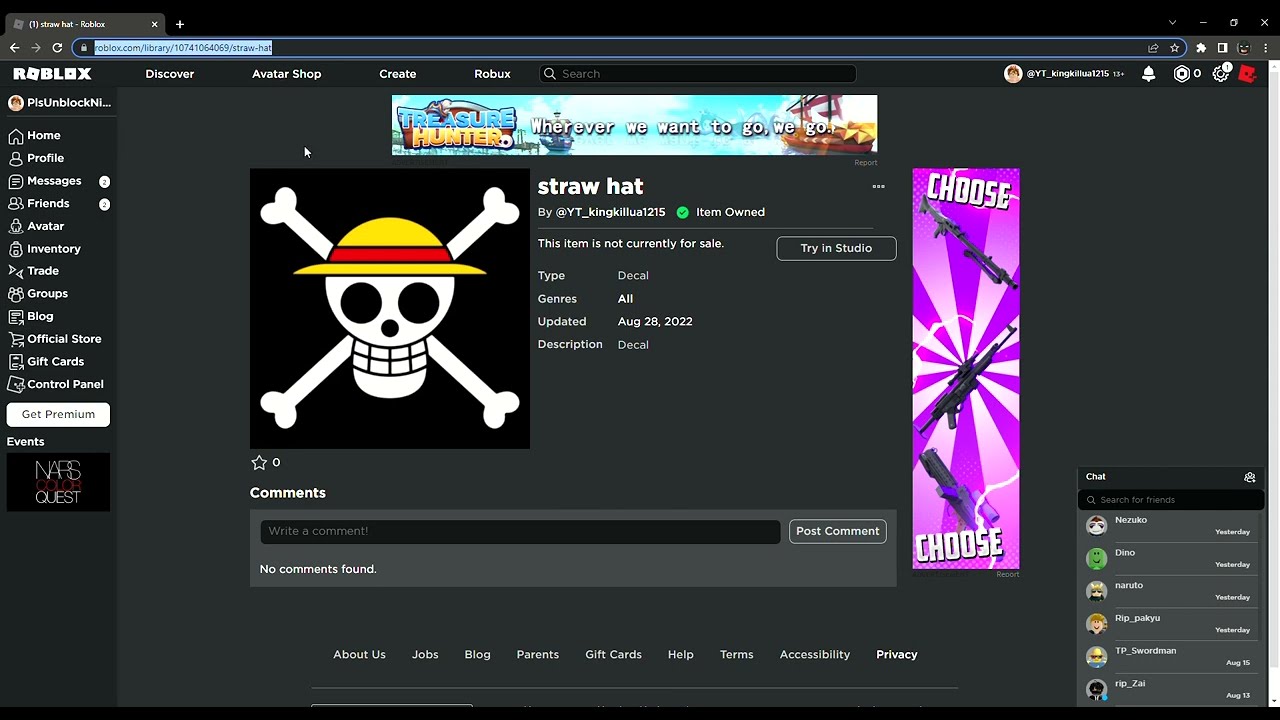1280x720 pixels.
Task: Click the Official Store cart icon
Action: (x=16, y=339)
